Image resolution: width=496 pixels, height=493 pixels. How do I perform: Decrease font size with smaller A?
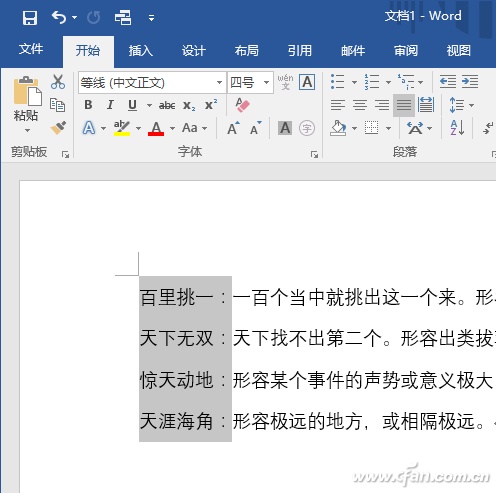click(256, 128)
